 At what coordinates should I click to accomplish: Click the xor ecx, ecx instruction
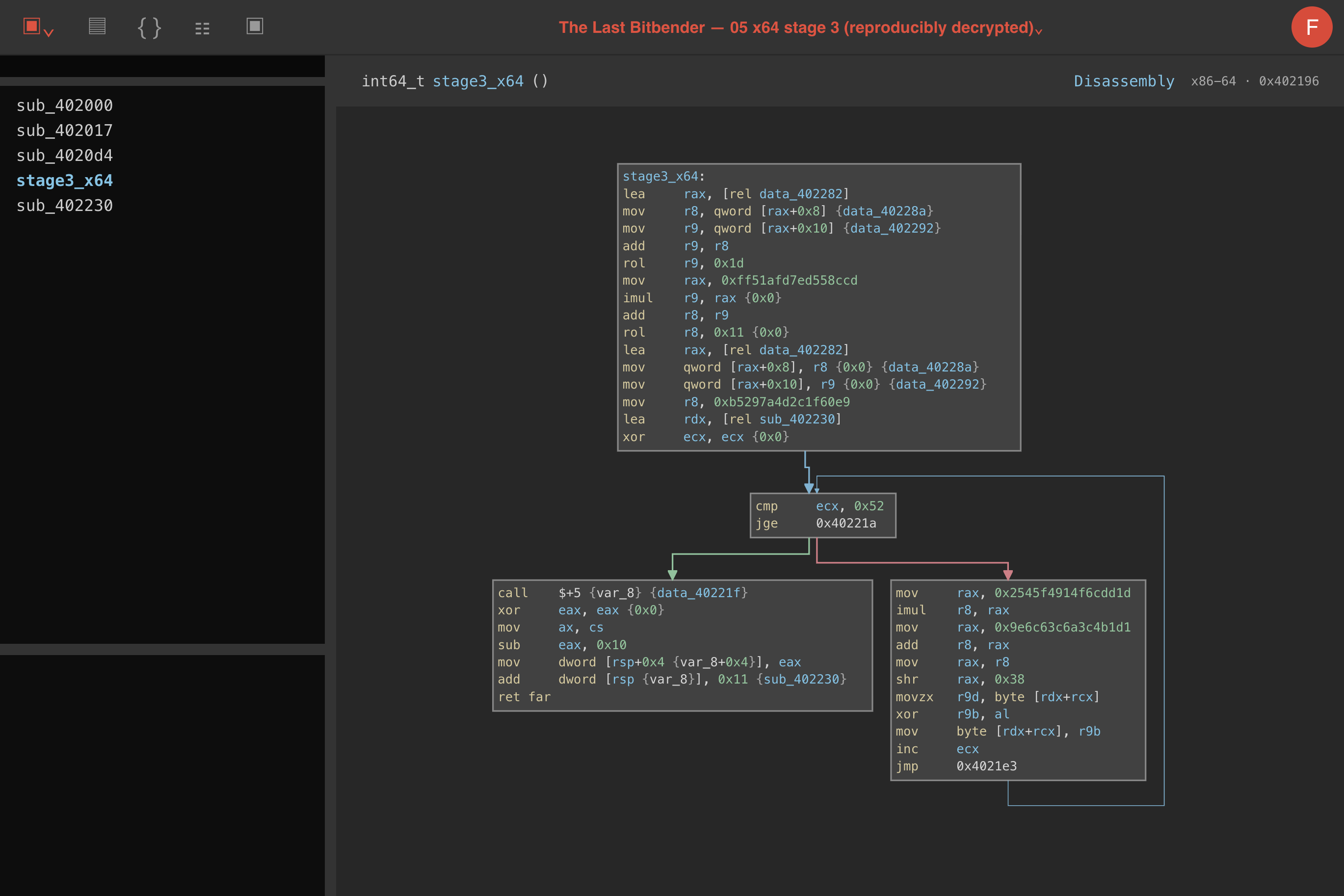click(x=706, y=437)
